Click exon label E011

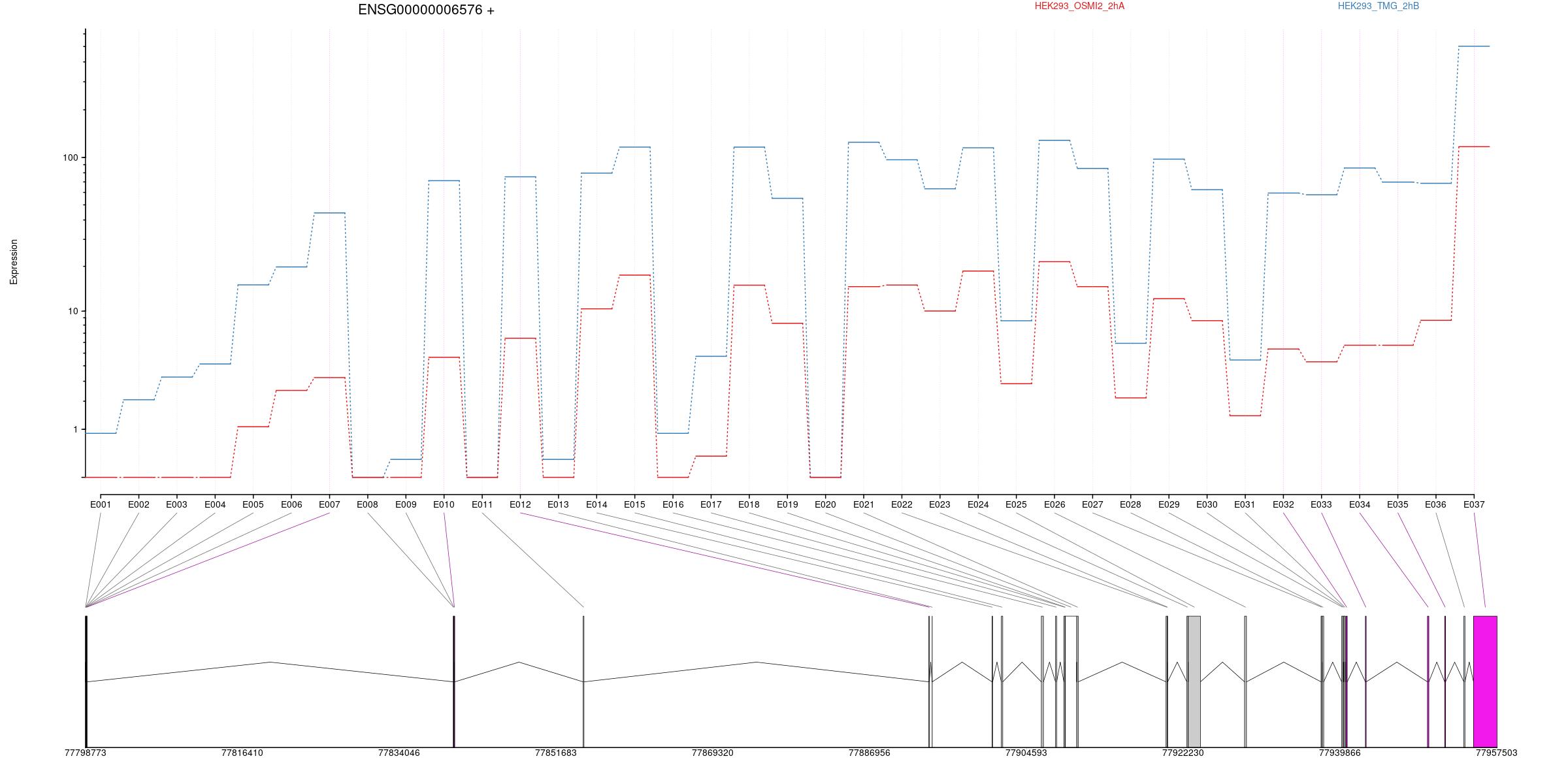click(482, 504)
